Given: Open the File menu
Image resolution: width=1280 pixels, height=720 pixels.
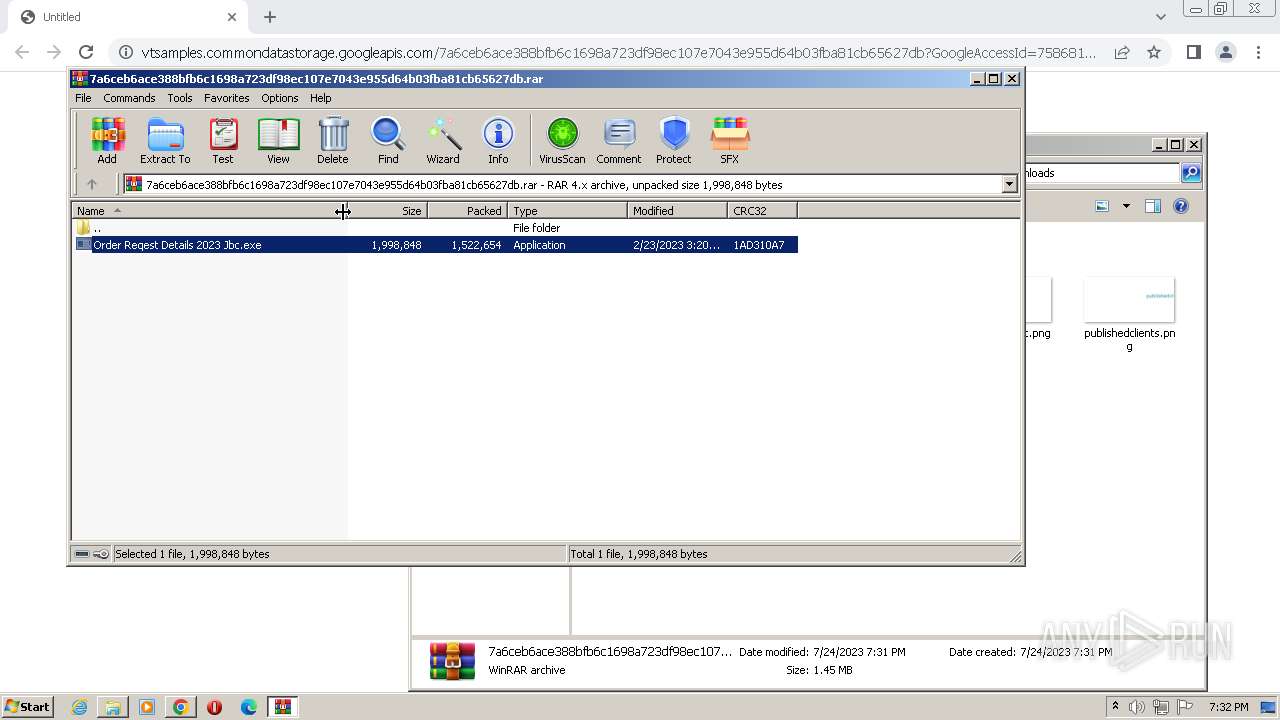Looking at the screenshot, I should click(x=83, y=98).
